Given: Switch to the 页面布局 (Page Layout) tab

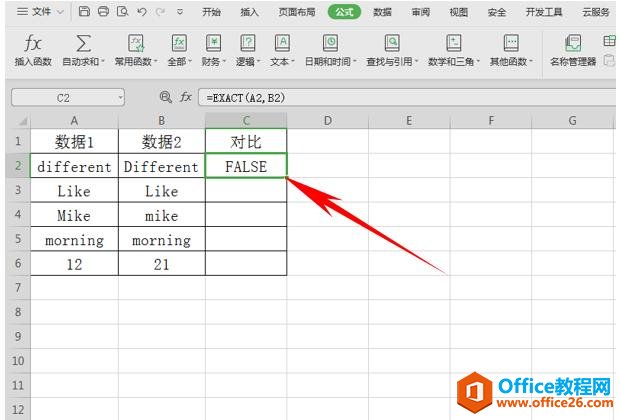Looking at the screenshot, I should tap(297, 12).
